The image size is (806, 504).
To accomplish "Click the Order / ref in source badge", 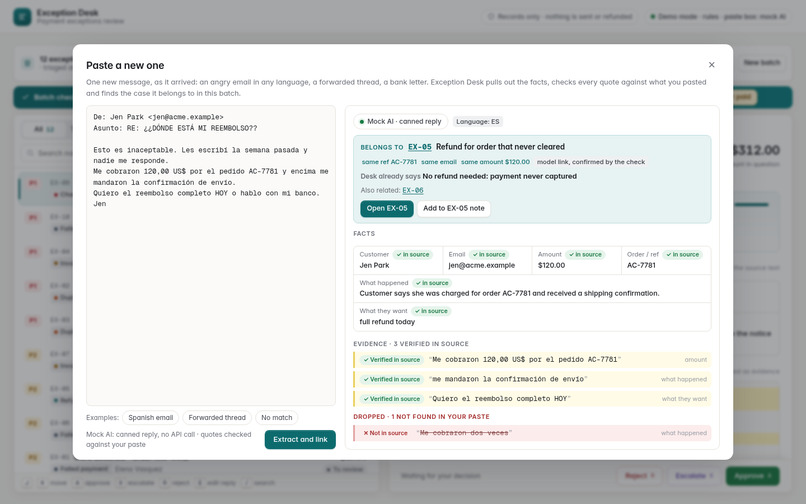I will 683,255.
